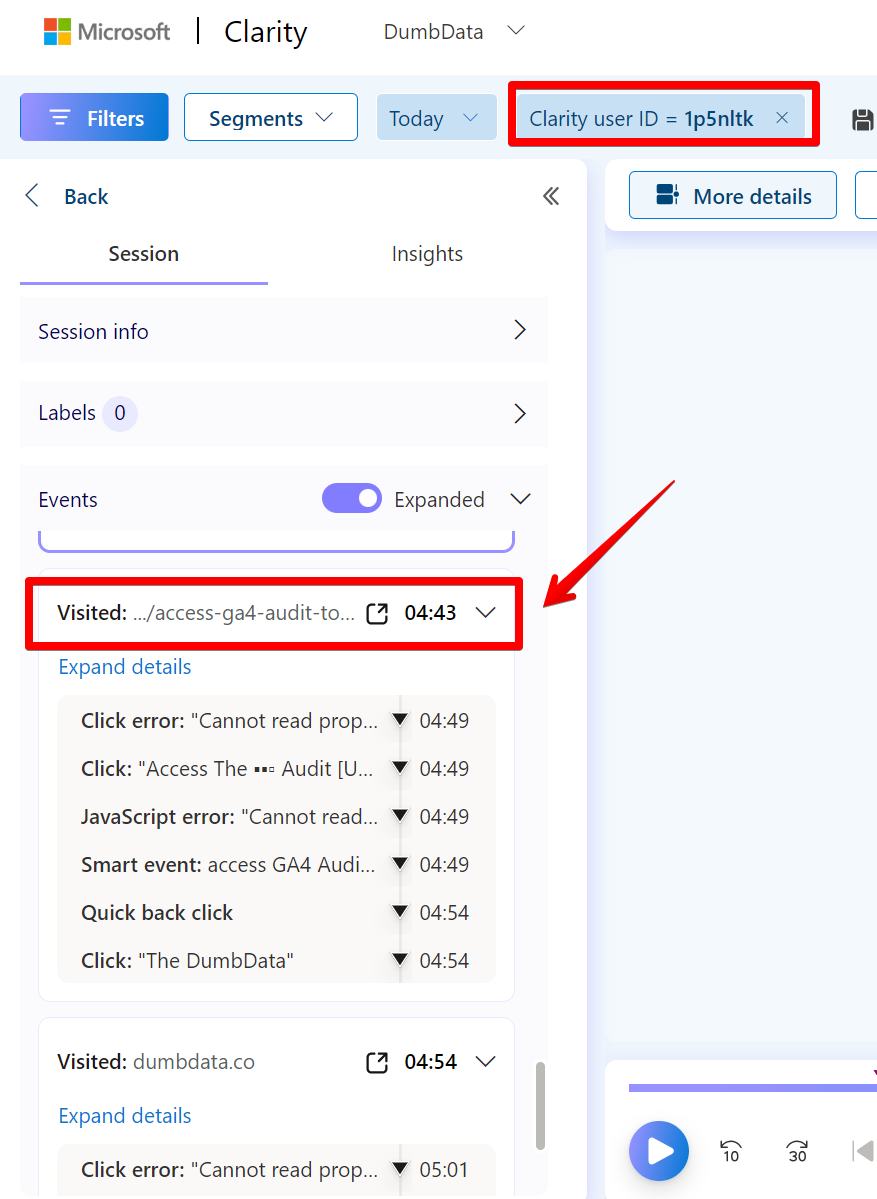
Task: Toggle the Events Expanded switch off
Action: 352,498
